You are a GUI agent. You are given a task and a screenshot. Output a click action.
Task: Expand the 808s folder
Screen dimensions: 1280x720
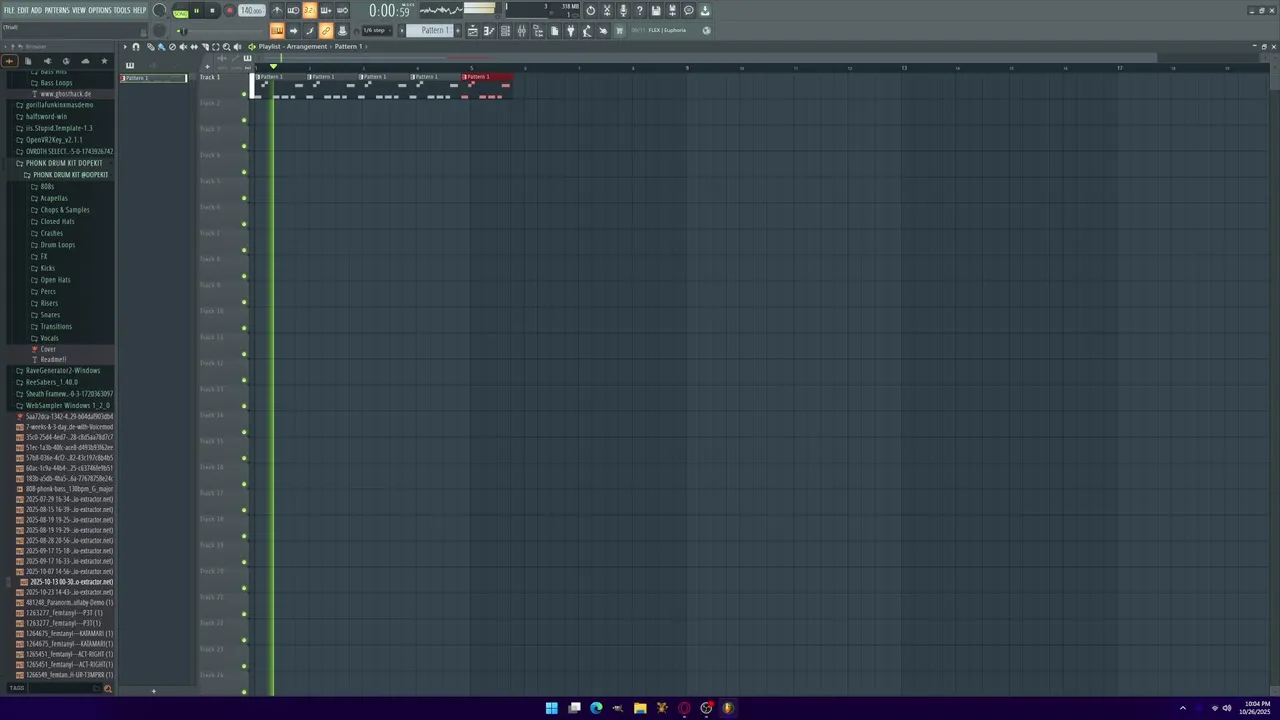point(47,187)
